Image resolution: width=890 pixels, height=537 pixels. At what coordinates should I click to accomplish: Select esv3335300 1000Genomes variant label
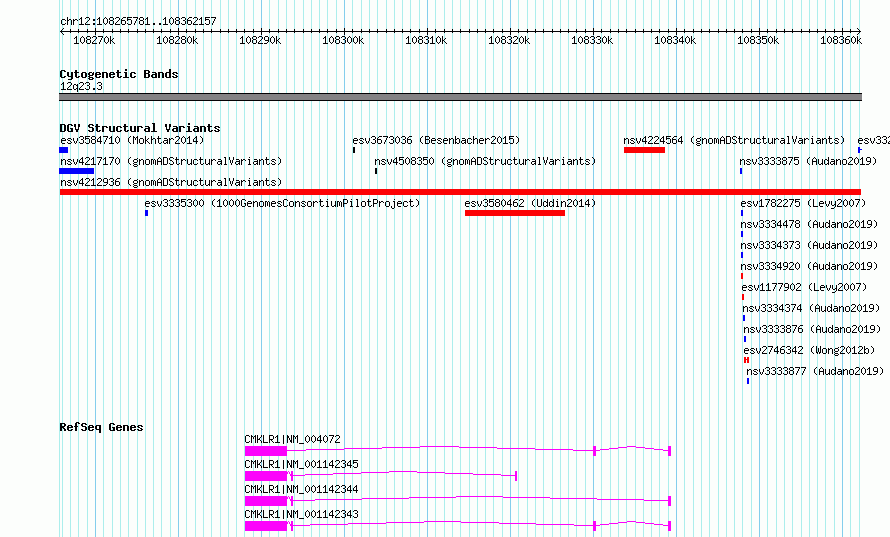click(x=282, y=203)
